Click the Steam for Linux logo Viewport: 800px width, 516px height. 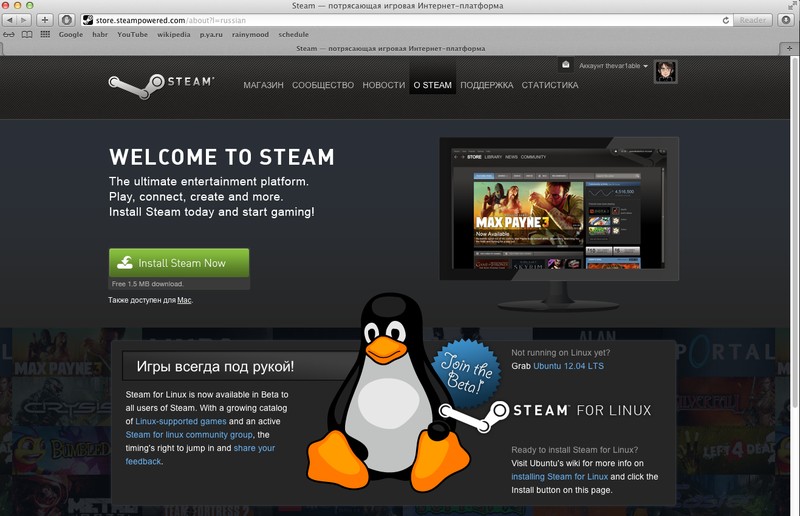546,414
